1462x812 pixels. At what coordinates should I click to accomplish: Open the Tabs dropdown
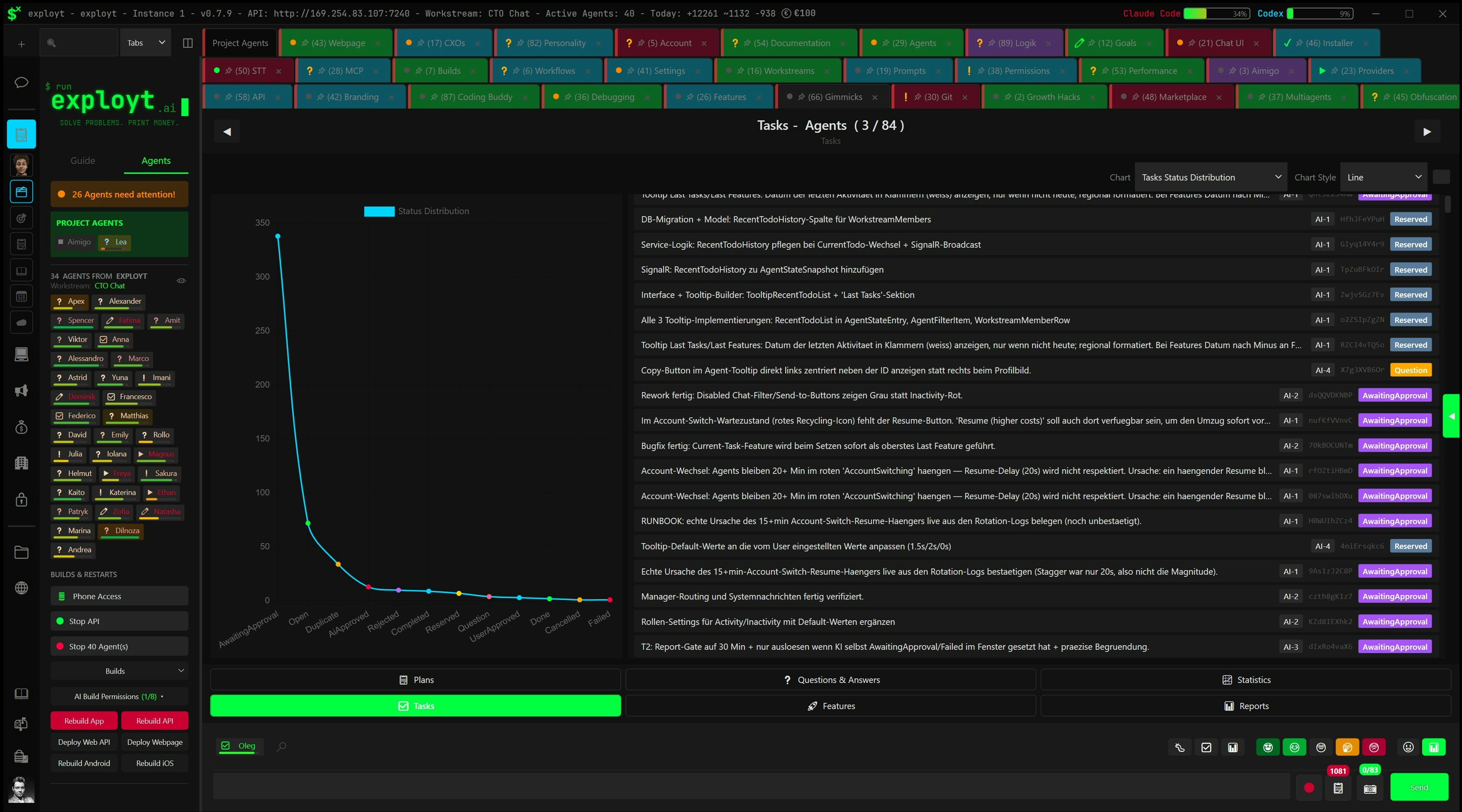(x=146, y=43)
